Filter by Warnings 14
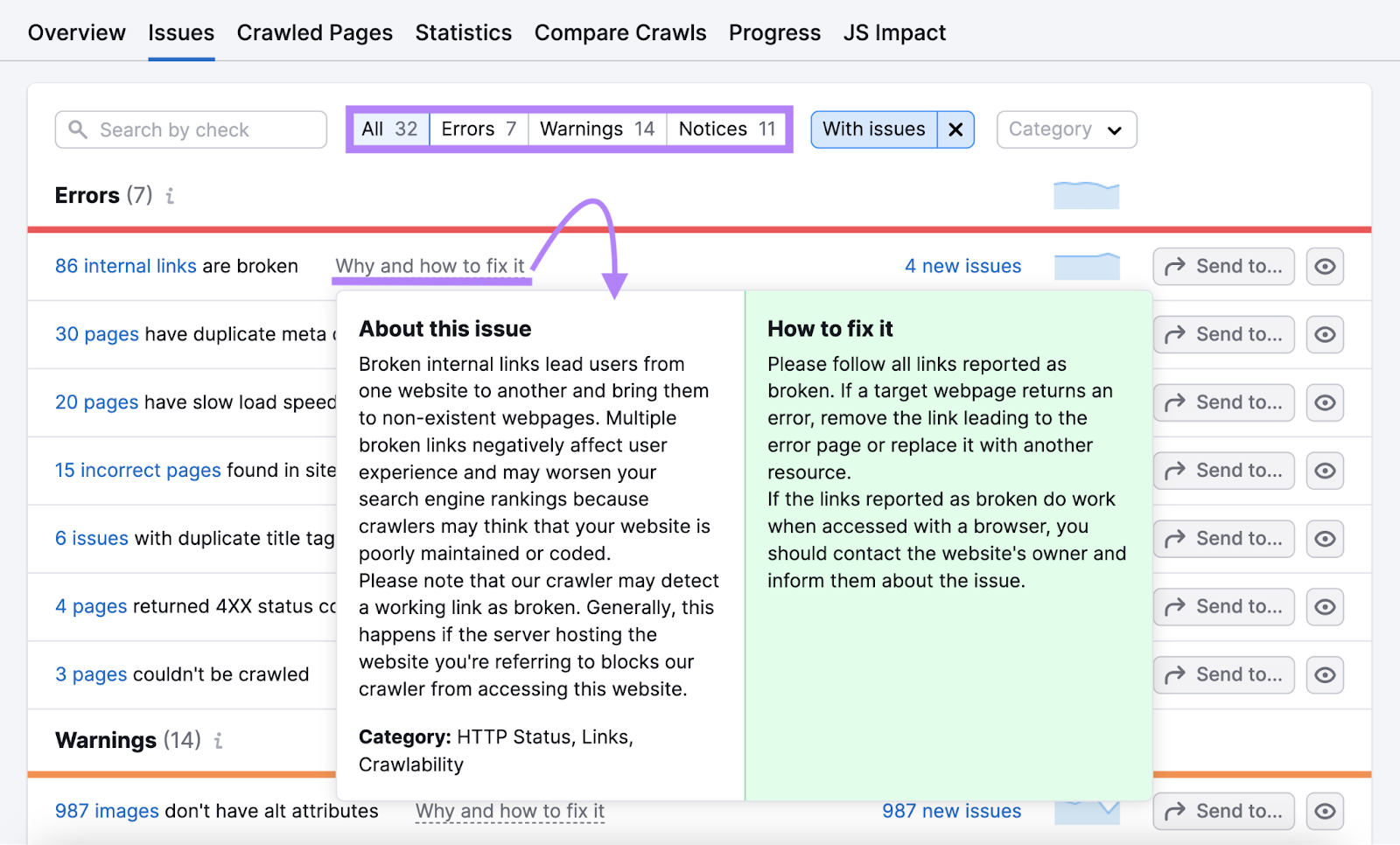 598,129
